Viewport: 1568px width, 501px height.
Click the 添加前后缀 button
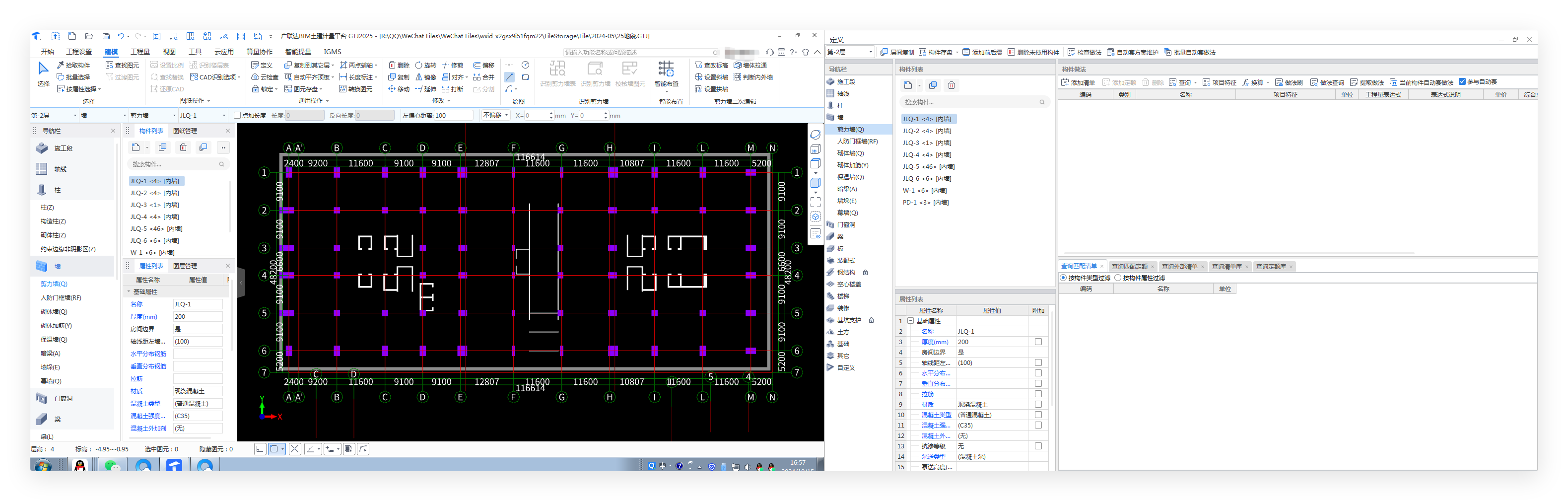point(982,52)
